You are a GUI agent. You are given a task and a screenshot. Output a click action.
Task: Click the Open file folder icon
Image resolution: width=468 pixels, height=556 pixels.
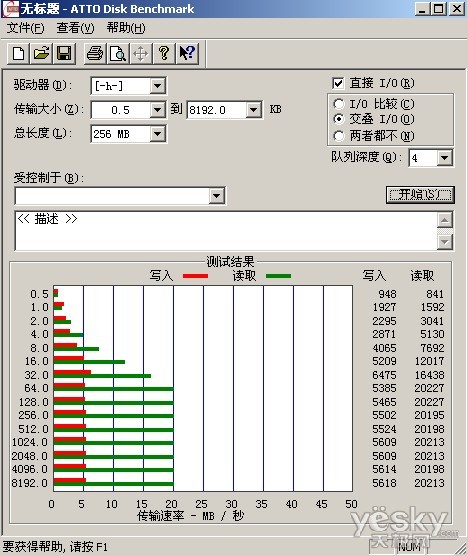tap(41, 54)
